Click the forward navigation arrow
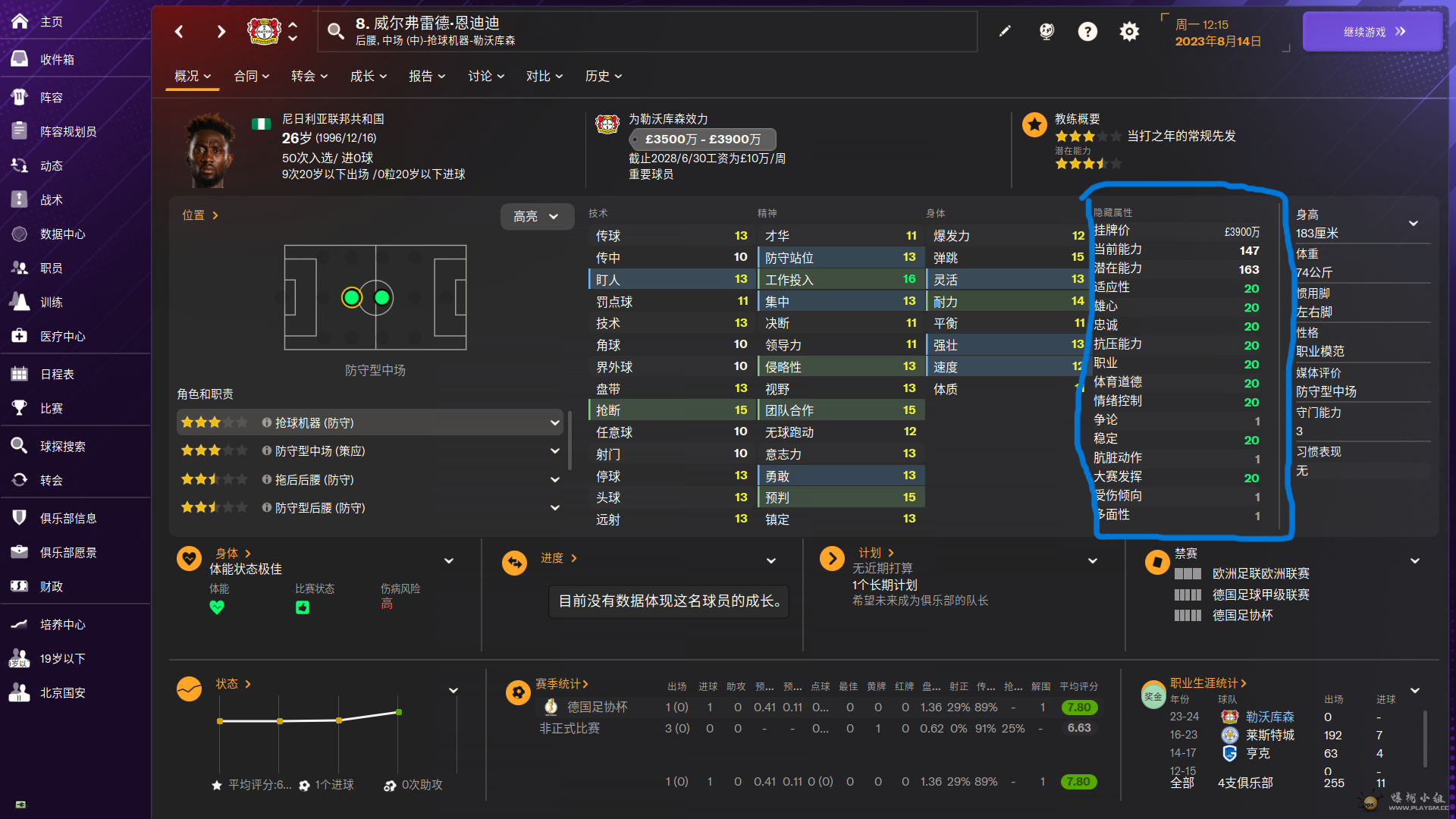Viewport: 1456px width, 819px height. click(x=221, y=31)
